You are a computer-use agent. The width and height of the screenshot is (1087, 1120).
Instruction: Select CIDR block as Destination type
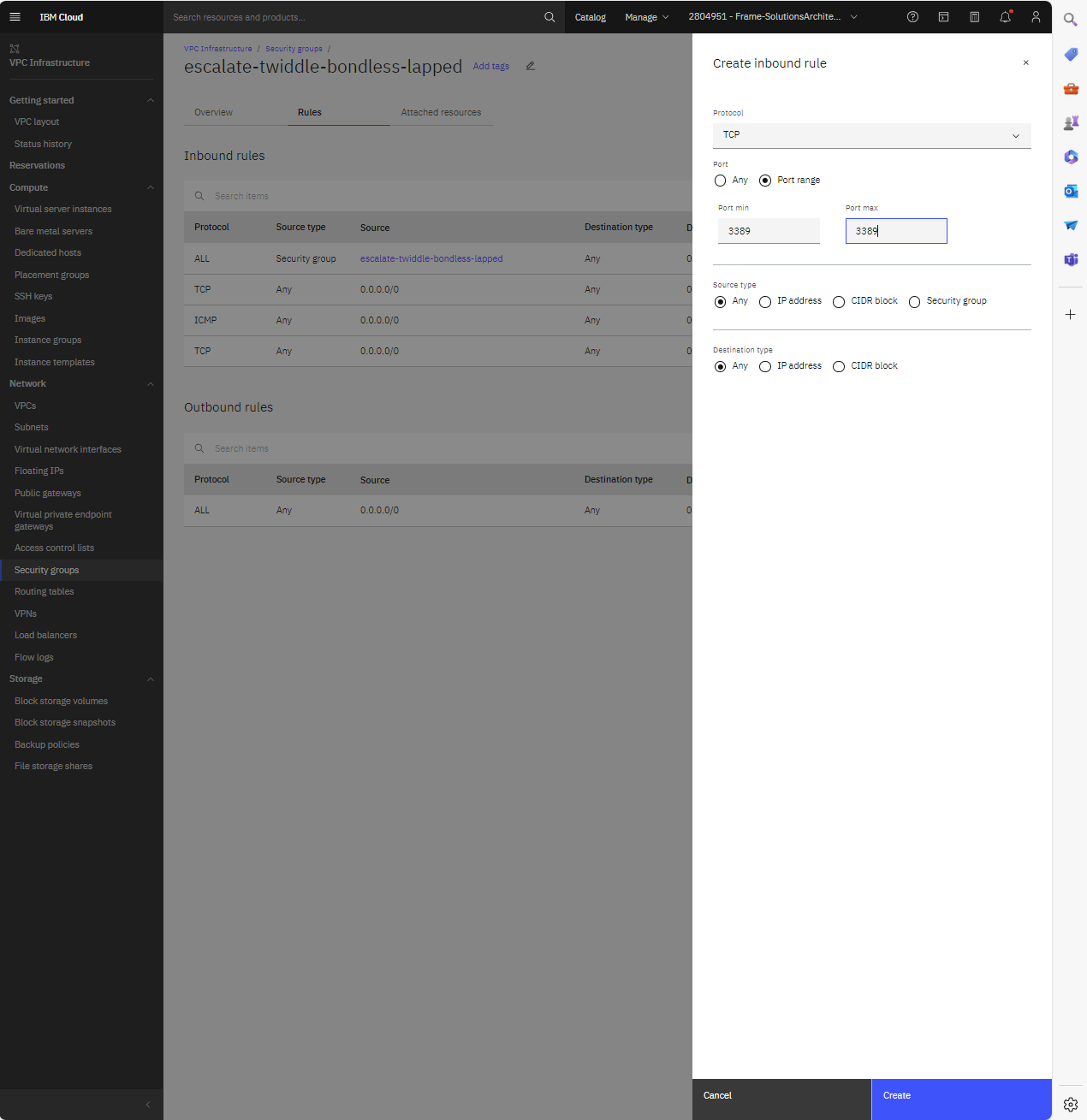[838, 366]
